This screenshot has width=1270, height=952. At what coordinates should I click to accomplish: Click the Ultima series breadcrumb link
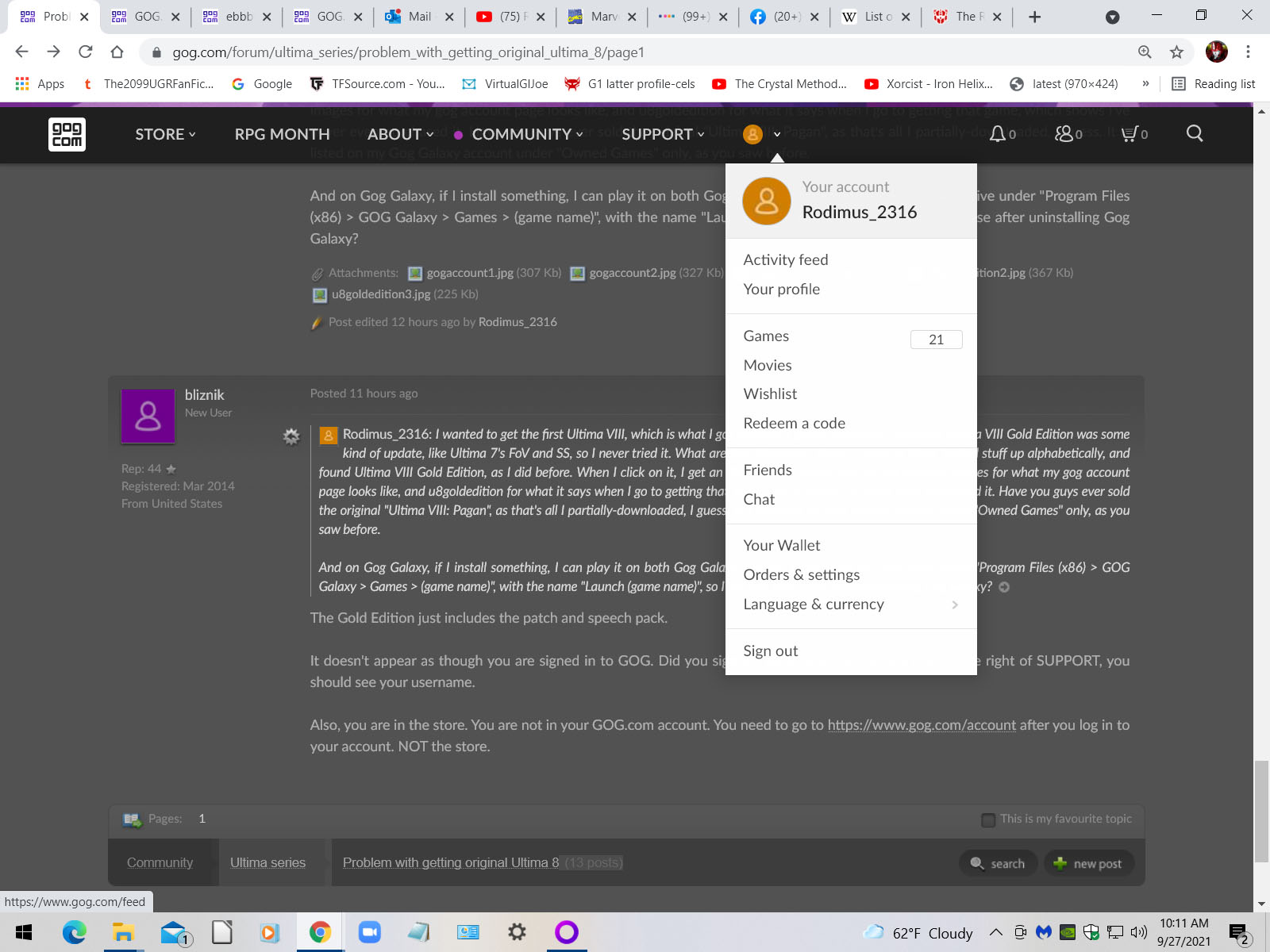(x=267, y=863)
